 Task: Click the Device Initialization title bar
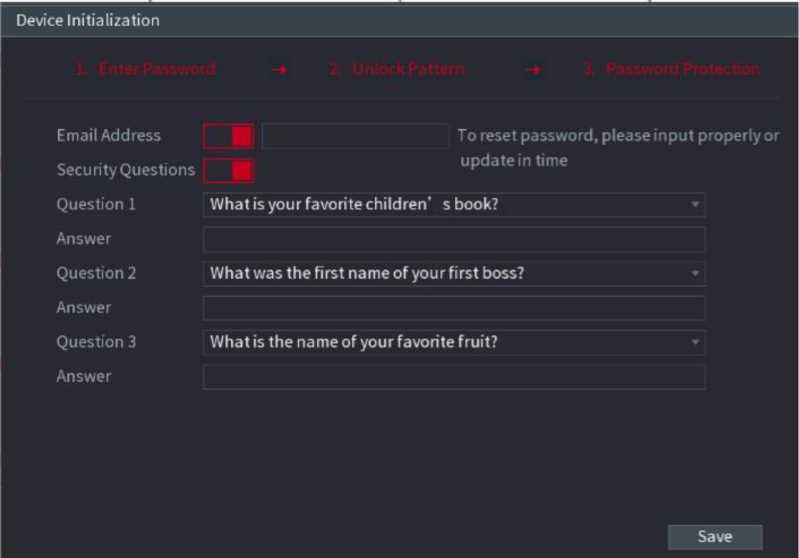[400, 20]
